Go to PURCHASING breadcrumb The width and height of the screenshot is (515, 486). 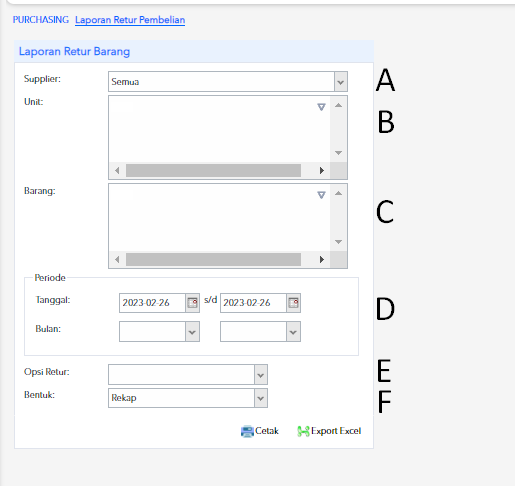point(41,20)
